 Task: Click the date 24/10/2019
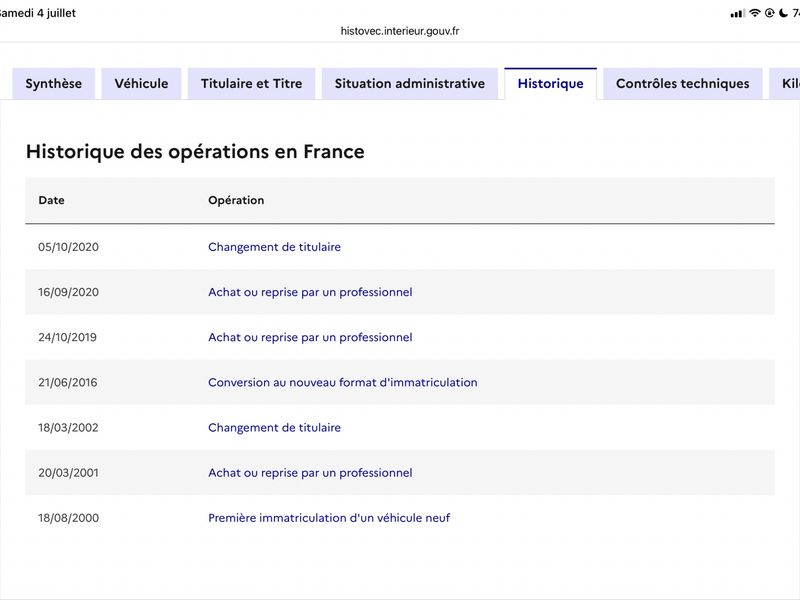[67, 337]
